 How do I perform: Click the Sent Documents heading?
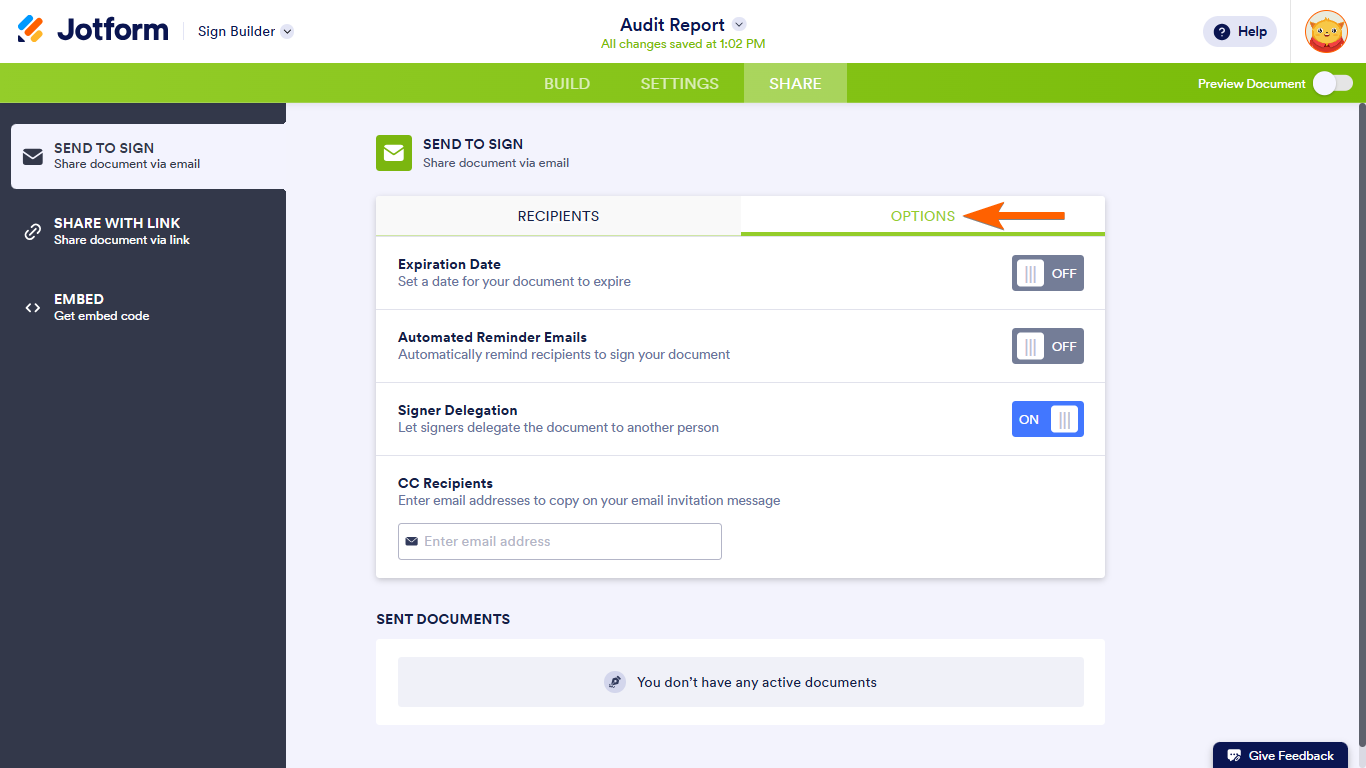tap(443, 619)
